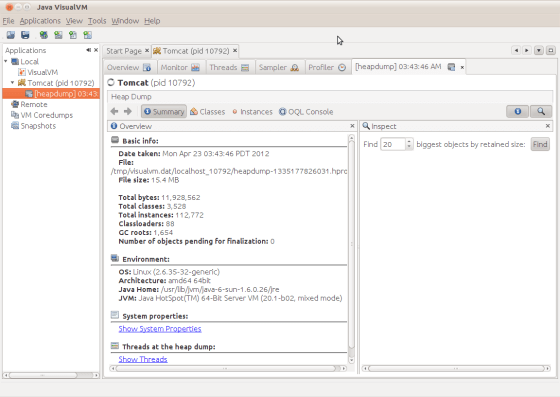Click the Inspect panel horizontal scrollbar
The height and width of the screenshot is (397, 560).
pos(456,368)
